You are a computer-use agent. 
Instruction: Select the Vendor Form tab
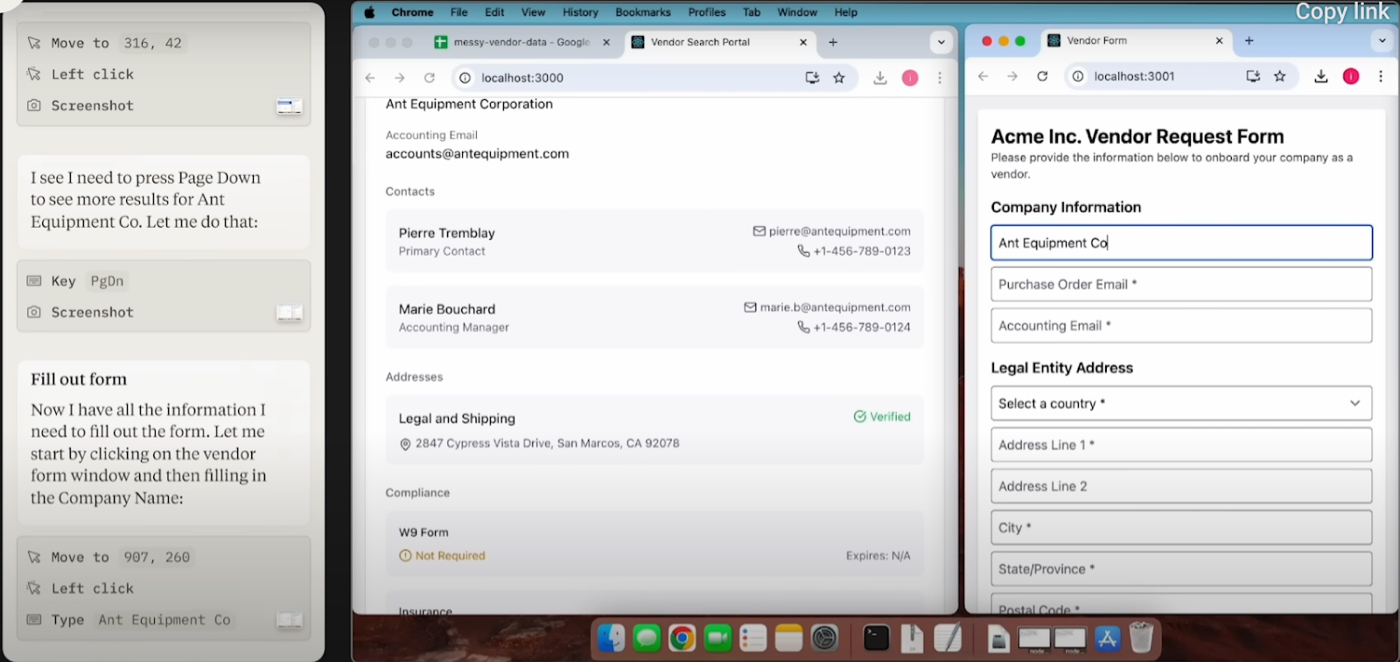point(1136,41)
